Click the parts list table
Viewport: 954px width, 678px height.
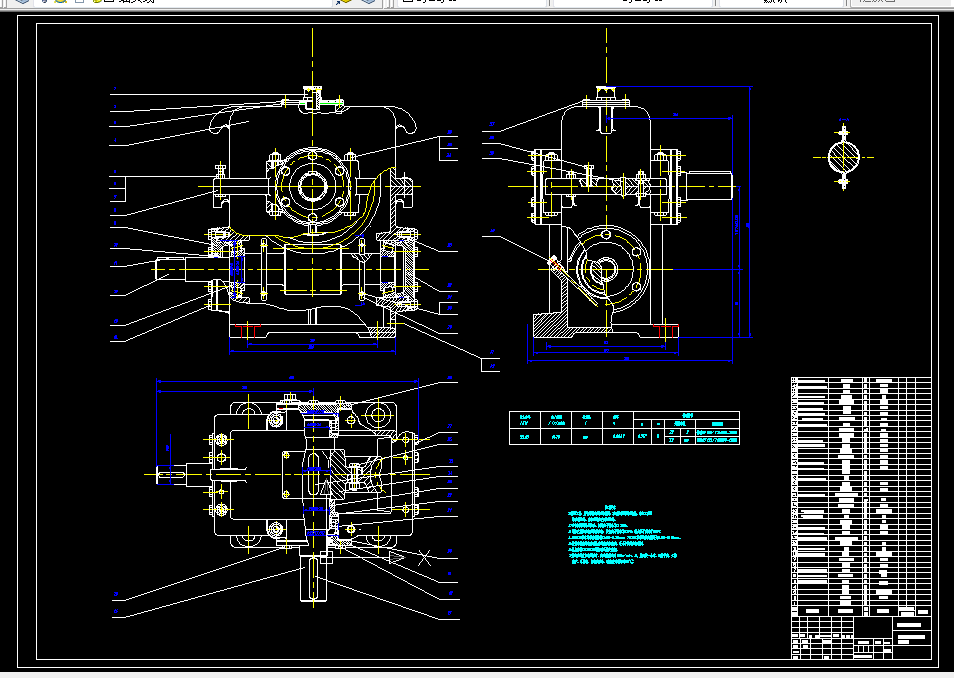[x=861, y=497]
